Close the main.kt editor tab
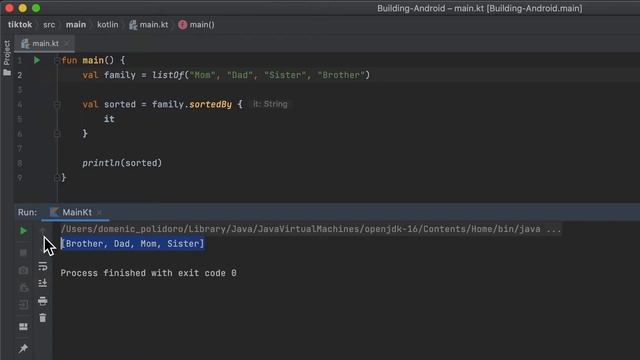 click(x=67, y=43)
